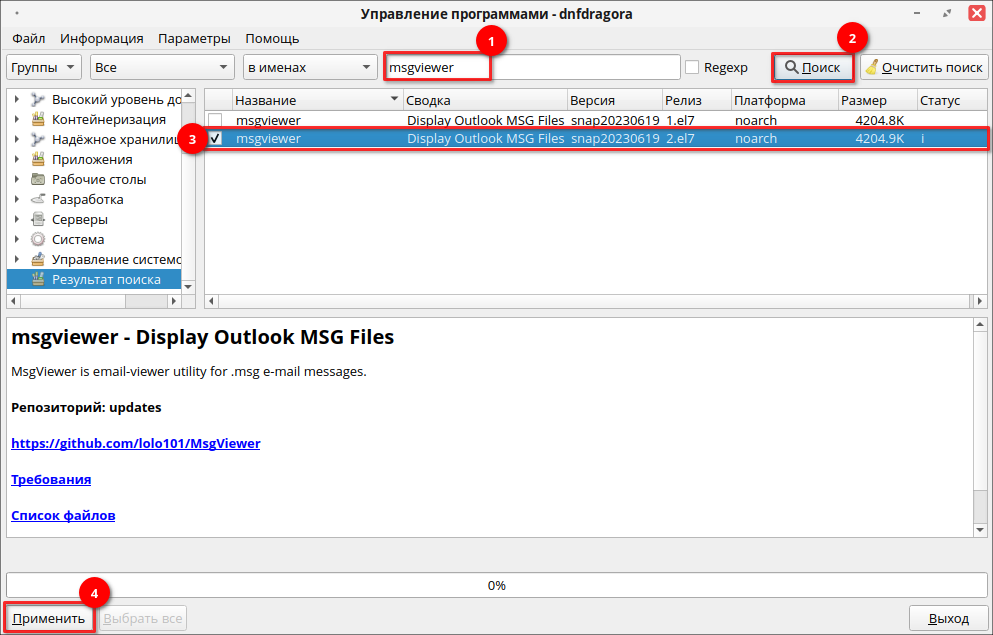Open the Файл menu
993x635 pixels.
tap(28, 38)
